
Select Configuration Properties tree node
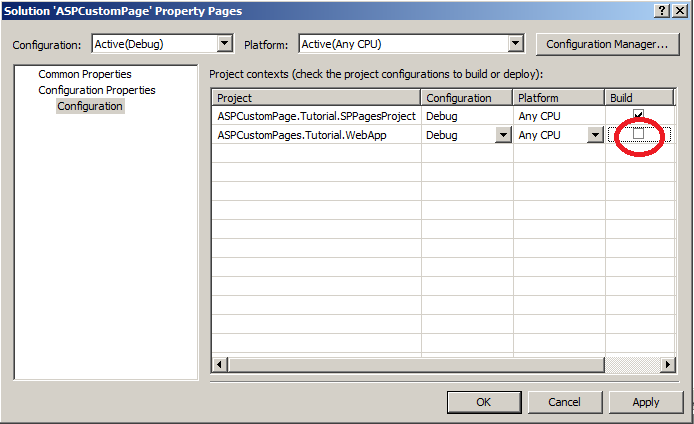point(96,90)
